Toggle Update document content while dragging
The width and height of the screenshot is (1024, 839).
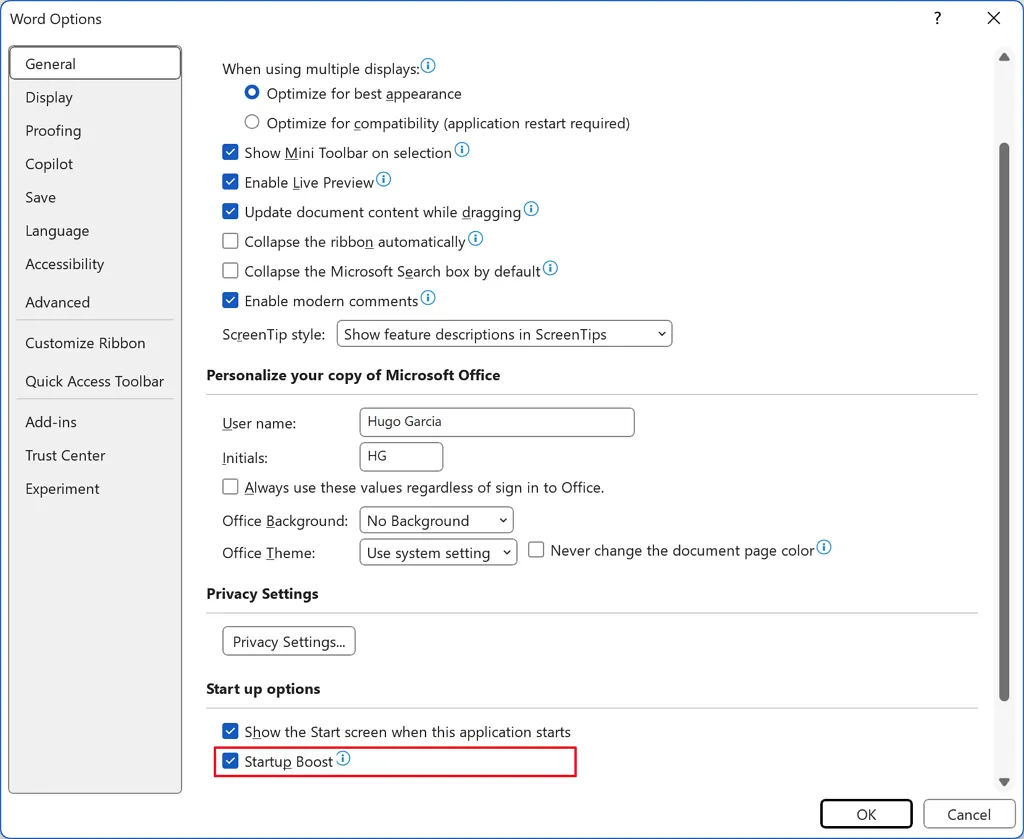tap(230, 212)
